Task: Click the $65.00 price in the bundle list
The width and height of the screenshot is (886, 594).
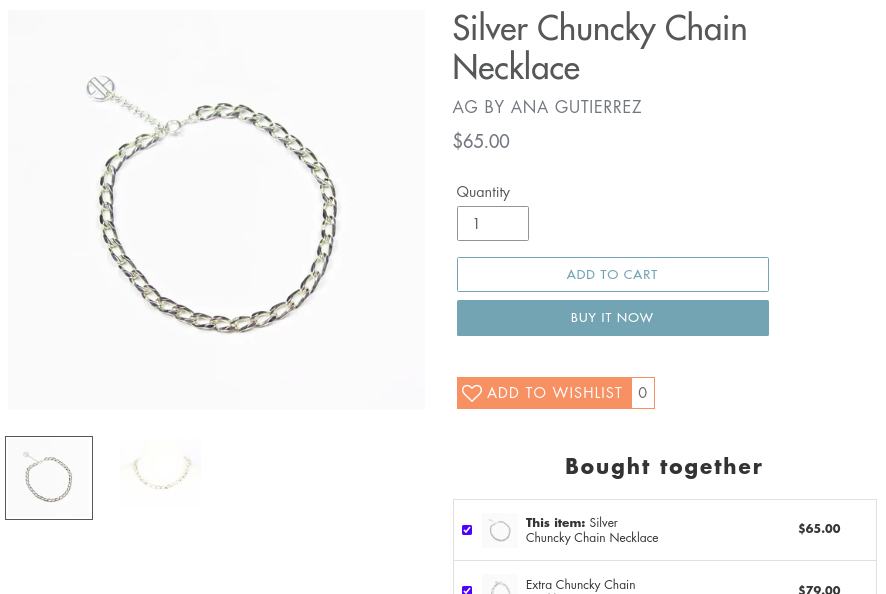Action: [x=819, y=529]
